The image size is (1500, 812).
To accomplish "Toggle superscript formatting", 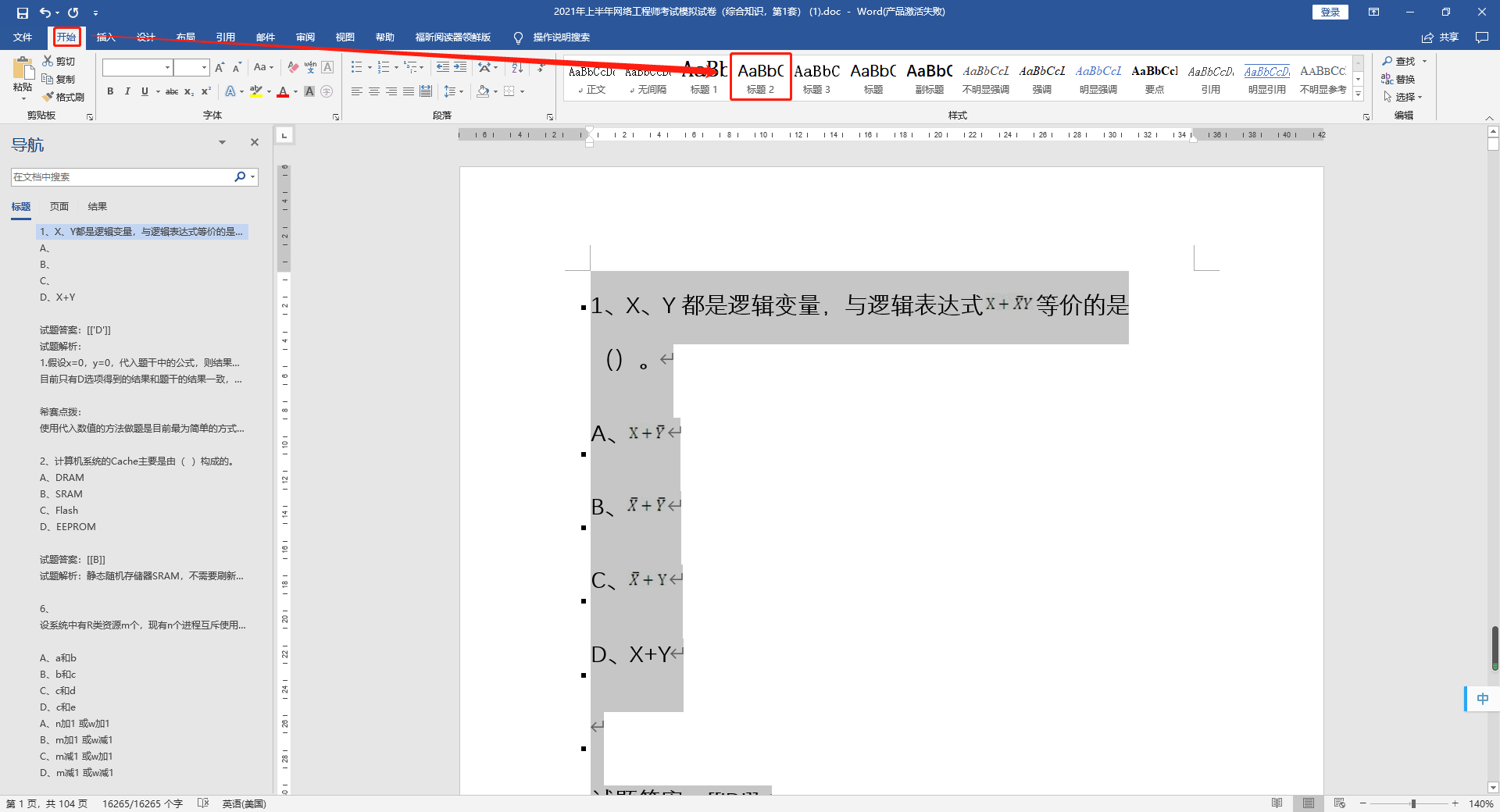I will (206, 91).
